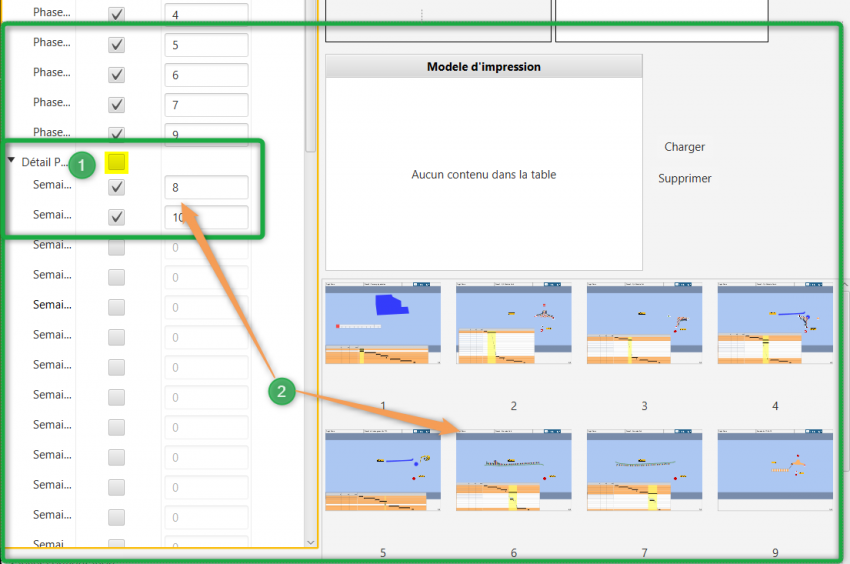Click the order field containing 6
This screenshot has width=850, height=564.
(x=207, y=75)
